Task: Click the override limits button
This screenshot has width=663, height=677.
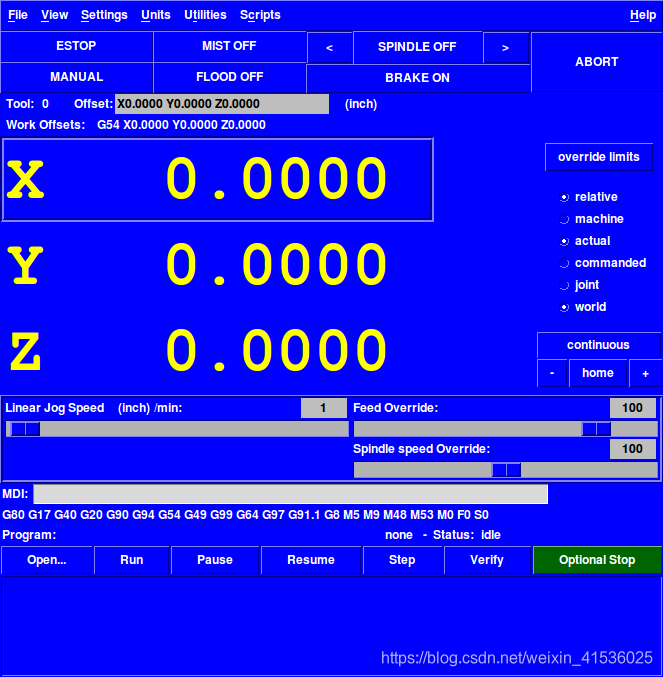Action: tap(599, 157)
